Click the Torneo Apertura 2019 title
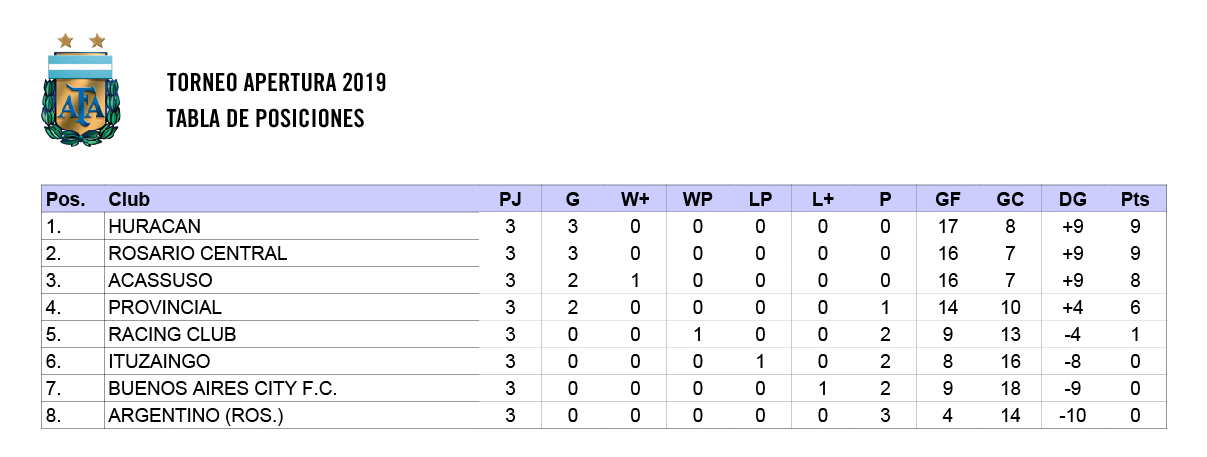The height and width of the screenshot is (457, 1207). pyautogui.click(x=276, y=82)
